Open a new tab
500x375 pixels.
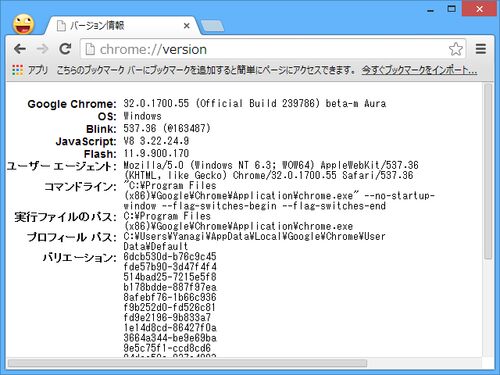click(x=212, y=26)
